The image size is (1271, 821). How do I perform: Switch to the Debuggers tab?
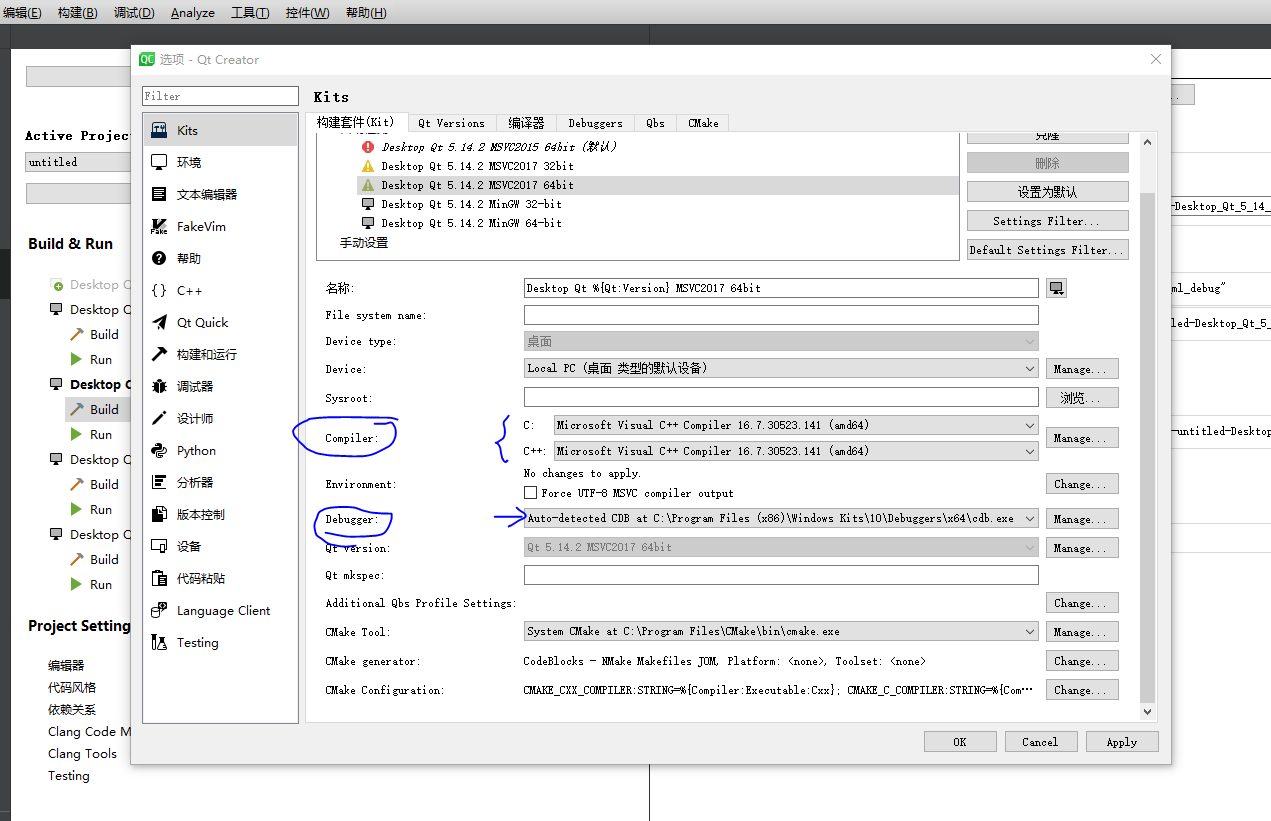click(x=595, y=123)
